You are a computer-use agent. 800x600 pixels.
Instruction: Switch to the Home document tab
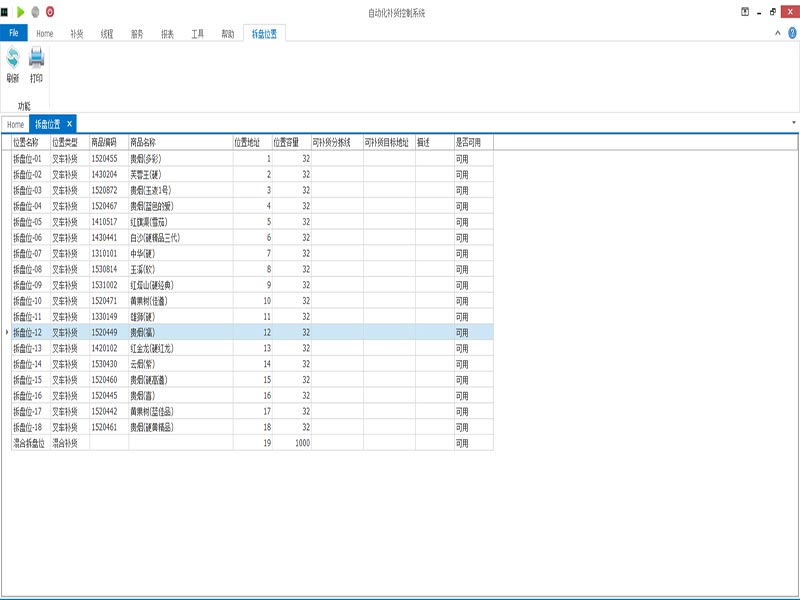click(x=15, y=124)
